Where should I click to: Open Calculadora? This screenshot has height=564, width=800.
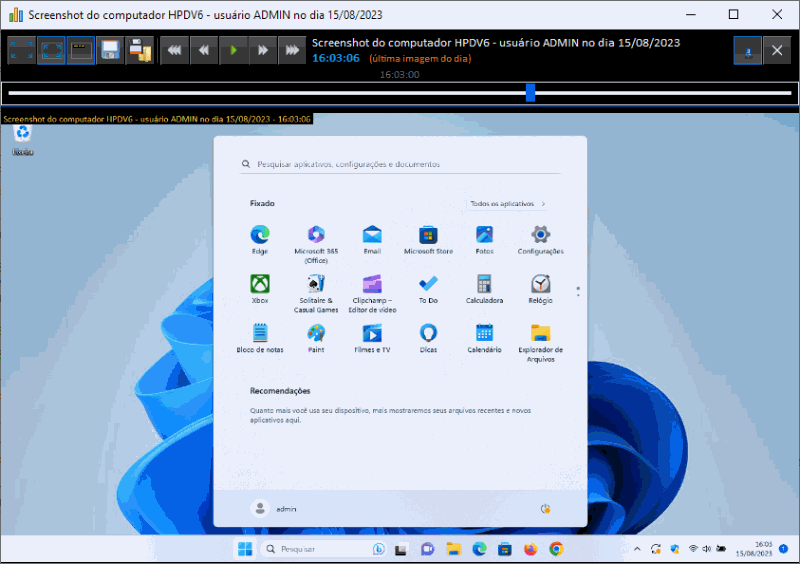(484, 289)
